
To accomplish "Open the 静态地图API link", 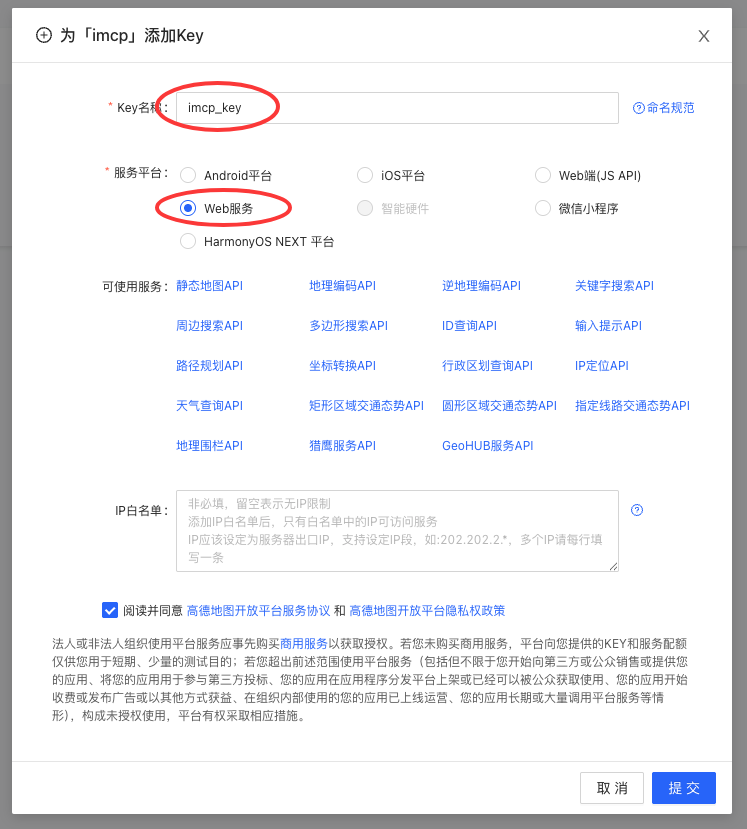I will coord(209,286).
